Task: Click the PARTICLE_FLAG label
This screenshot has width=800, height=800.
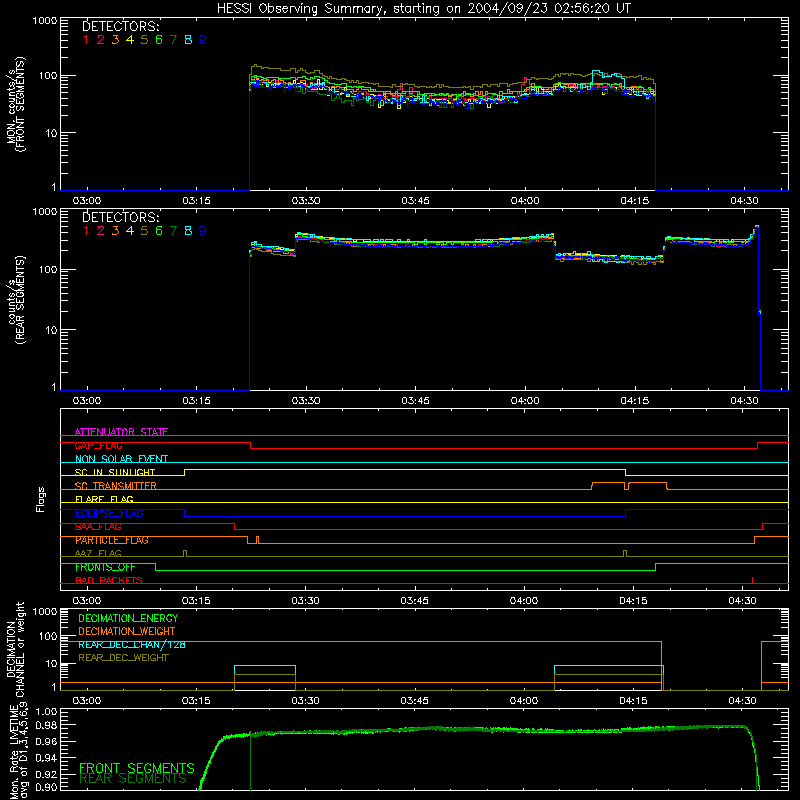Action: (x=112, y=540)
